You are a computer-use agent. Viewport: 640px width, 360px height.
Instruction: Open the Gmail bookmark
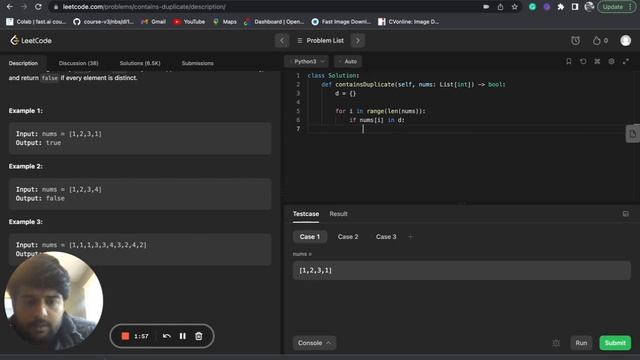click(x=153, y=22)
